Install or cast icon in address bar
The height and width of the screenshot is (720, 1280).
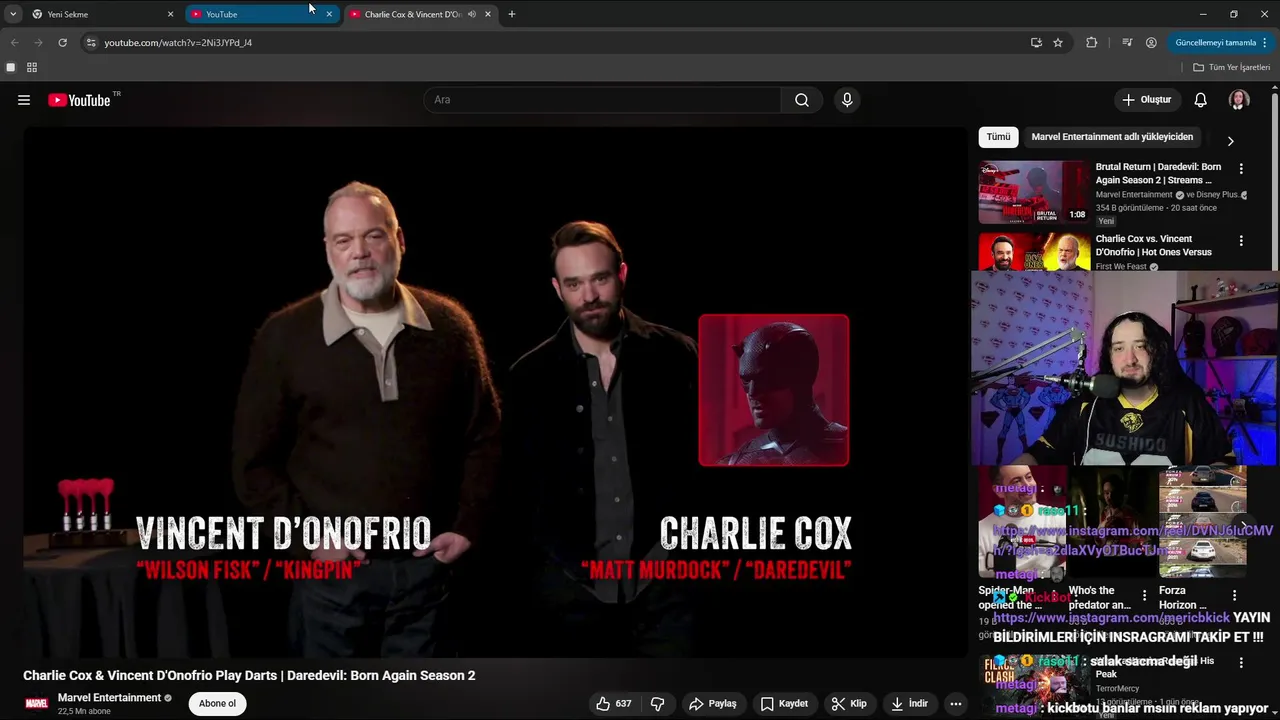[x=1036, y=43]
